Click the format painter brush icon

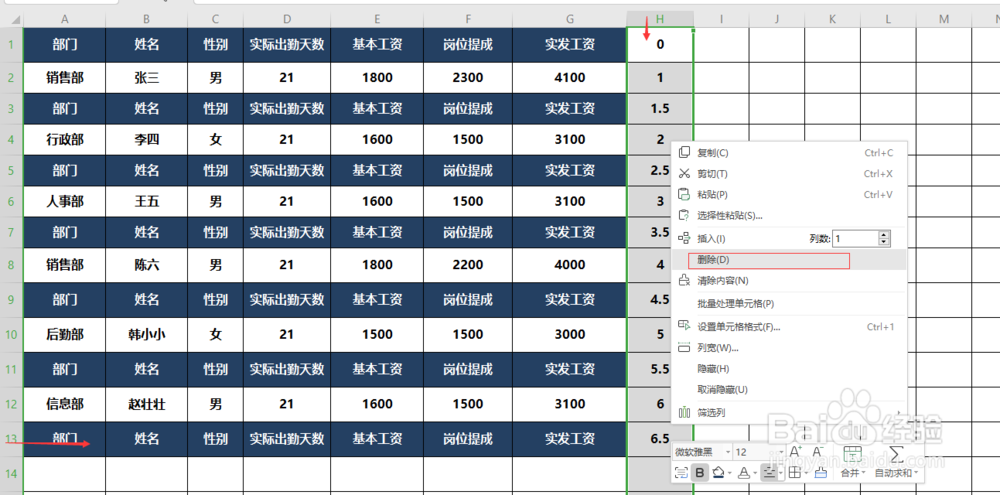[x=821, y=473]
